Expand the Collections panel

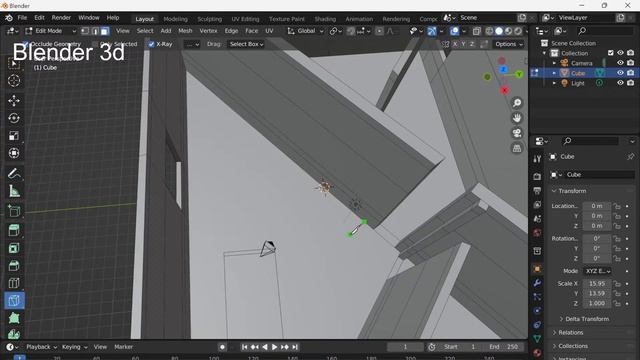coord(573,346)
